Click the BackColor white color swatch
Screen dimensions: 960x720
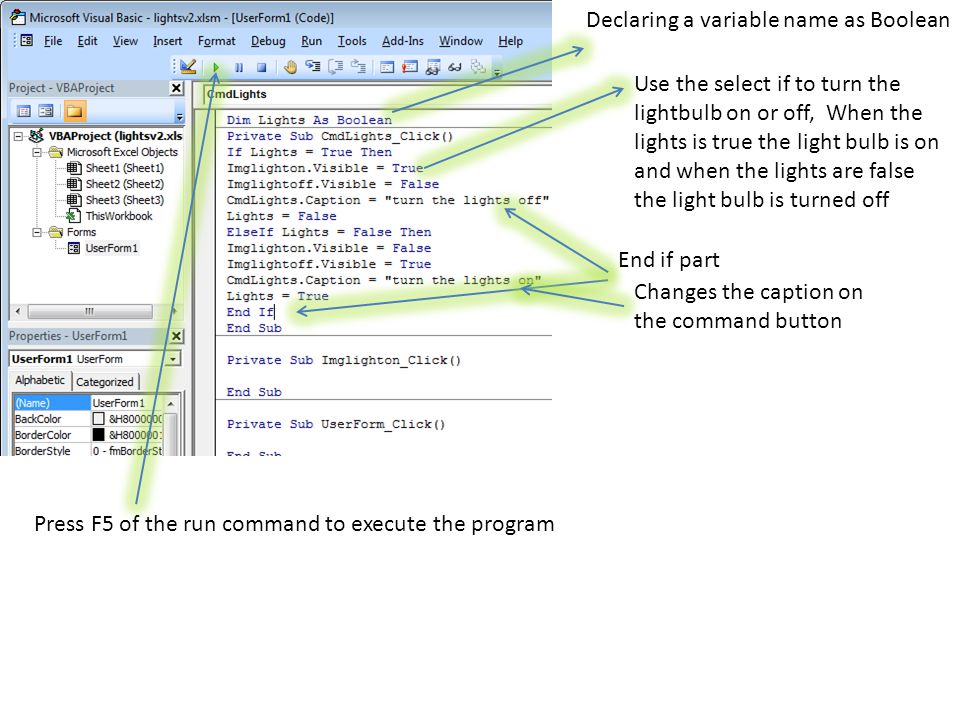99,419
